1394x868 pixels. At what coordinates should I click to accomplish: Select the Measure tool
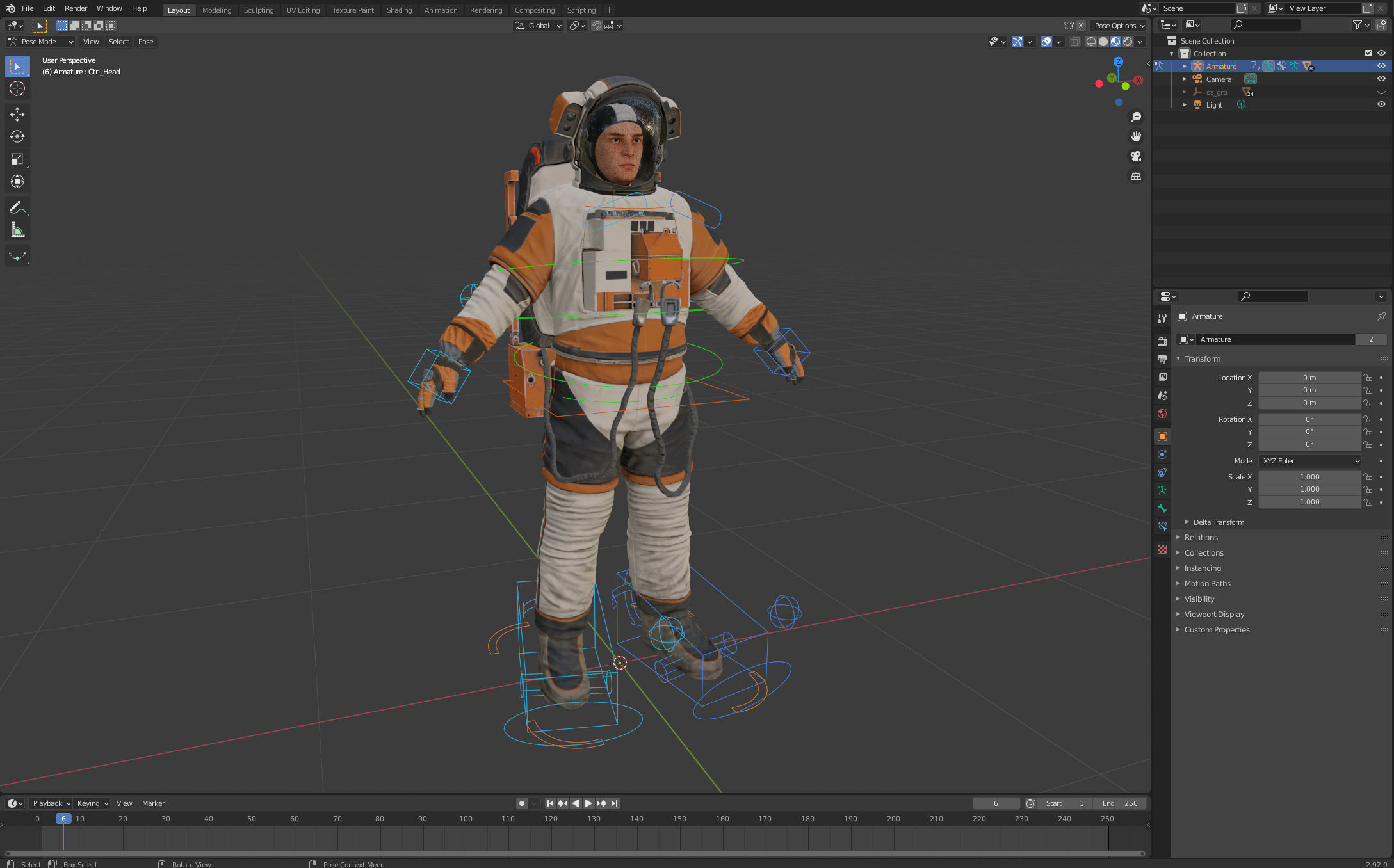(x=17, y=230)
